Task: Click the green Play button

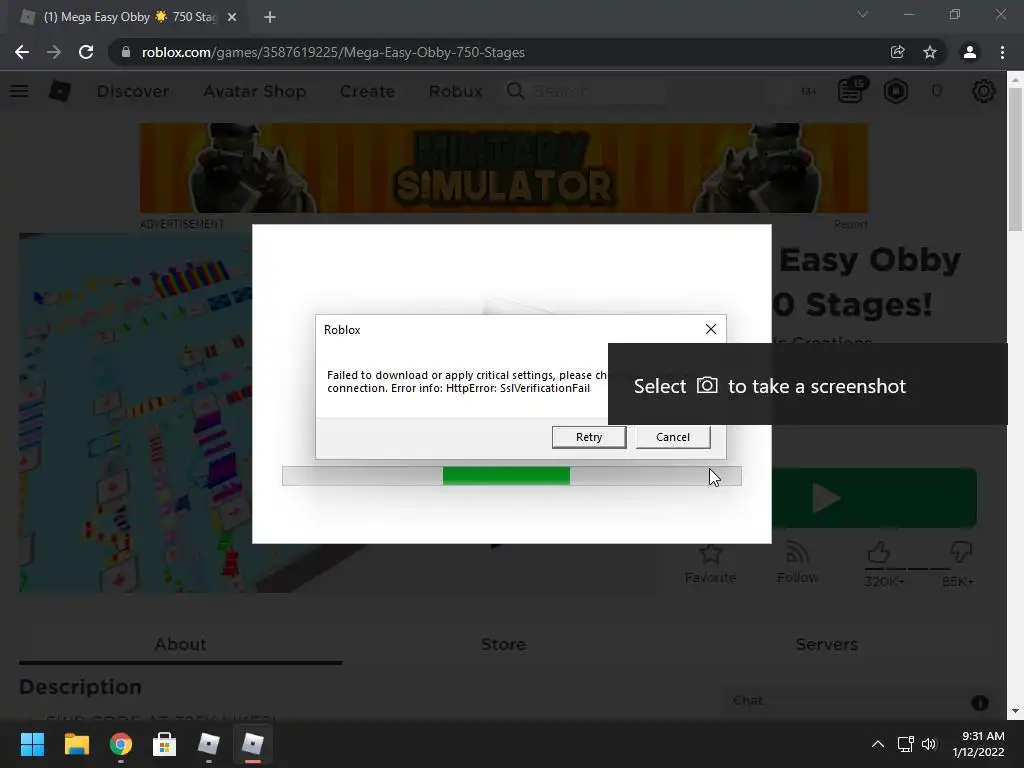Action: pos(874,498)
